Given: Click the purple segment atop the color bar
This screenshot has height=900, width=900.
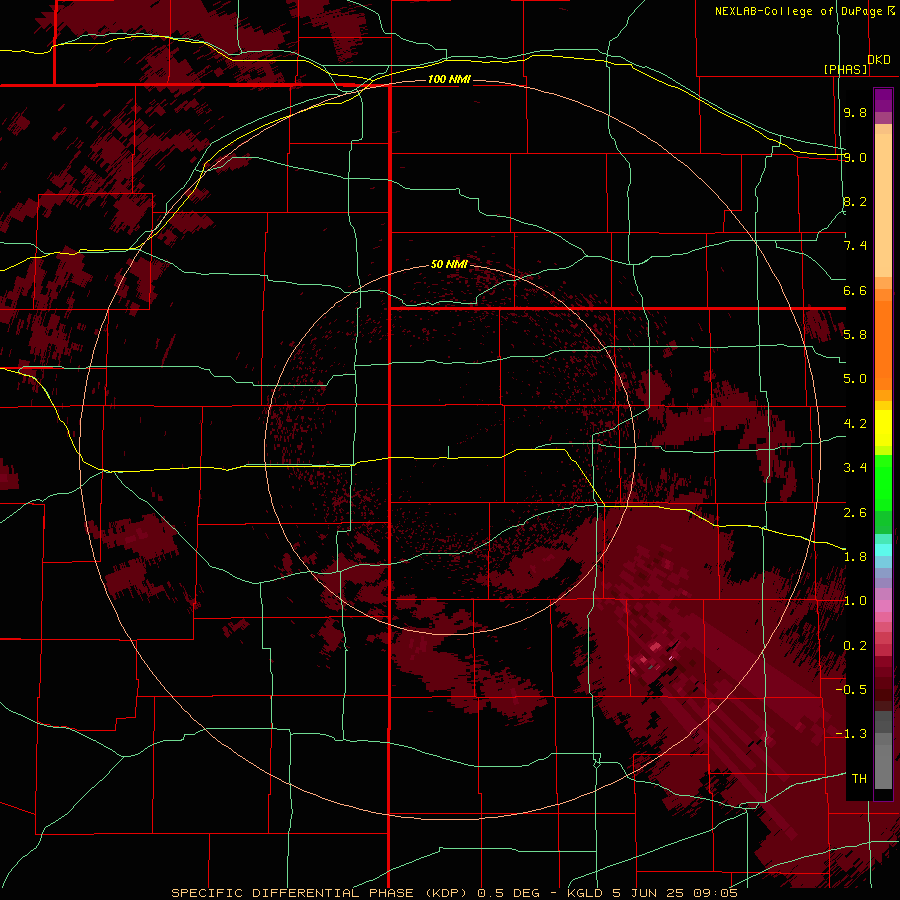Looking at the screenshot, I should pyautogui.click(x=883, y=100).
